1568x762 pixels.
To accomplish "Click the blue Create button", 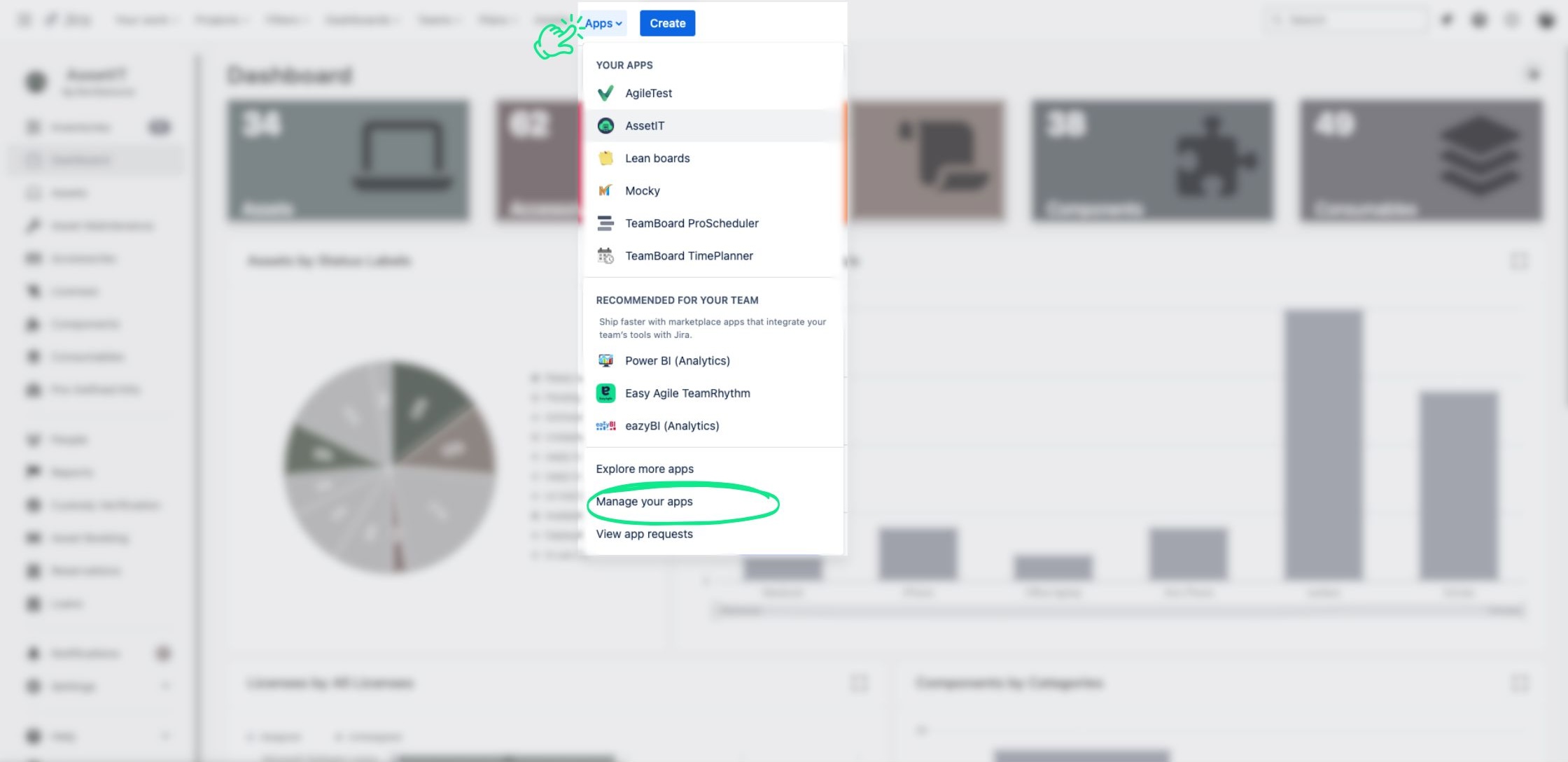I will point(667,23).
